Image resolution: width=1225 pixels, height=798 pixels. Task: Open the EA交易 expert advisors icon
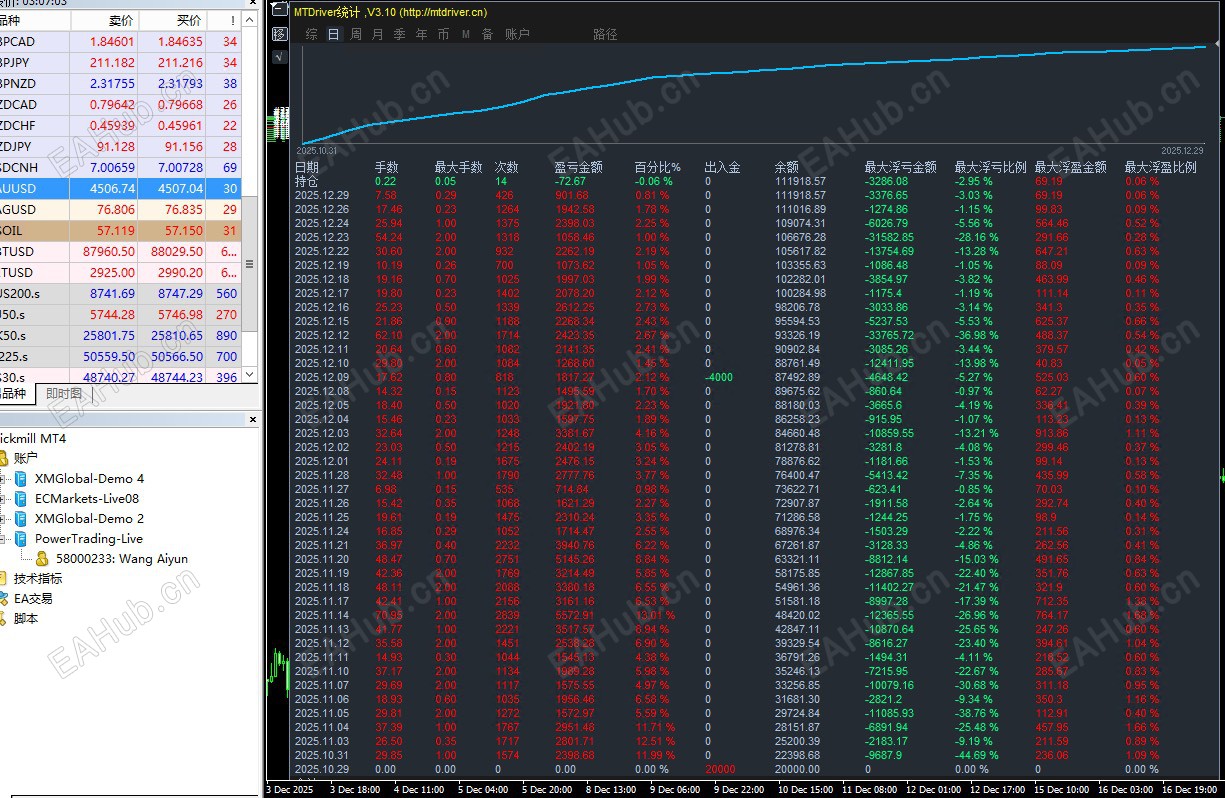[3, 598]
